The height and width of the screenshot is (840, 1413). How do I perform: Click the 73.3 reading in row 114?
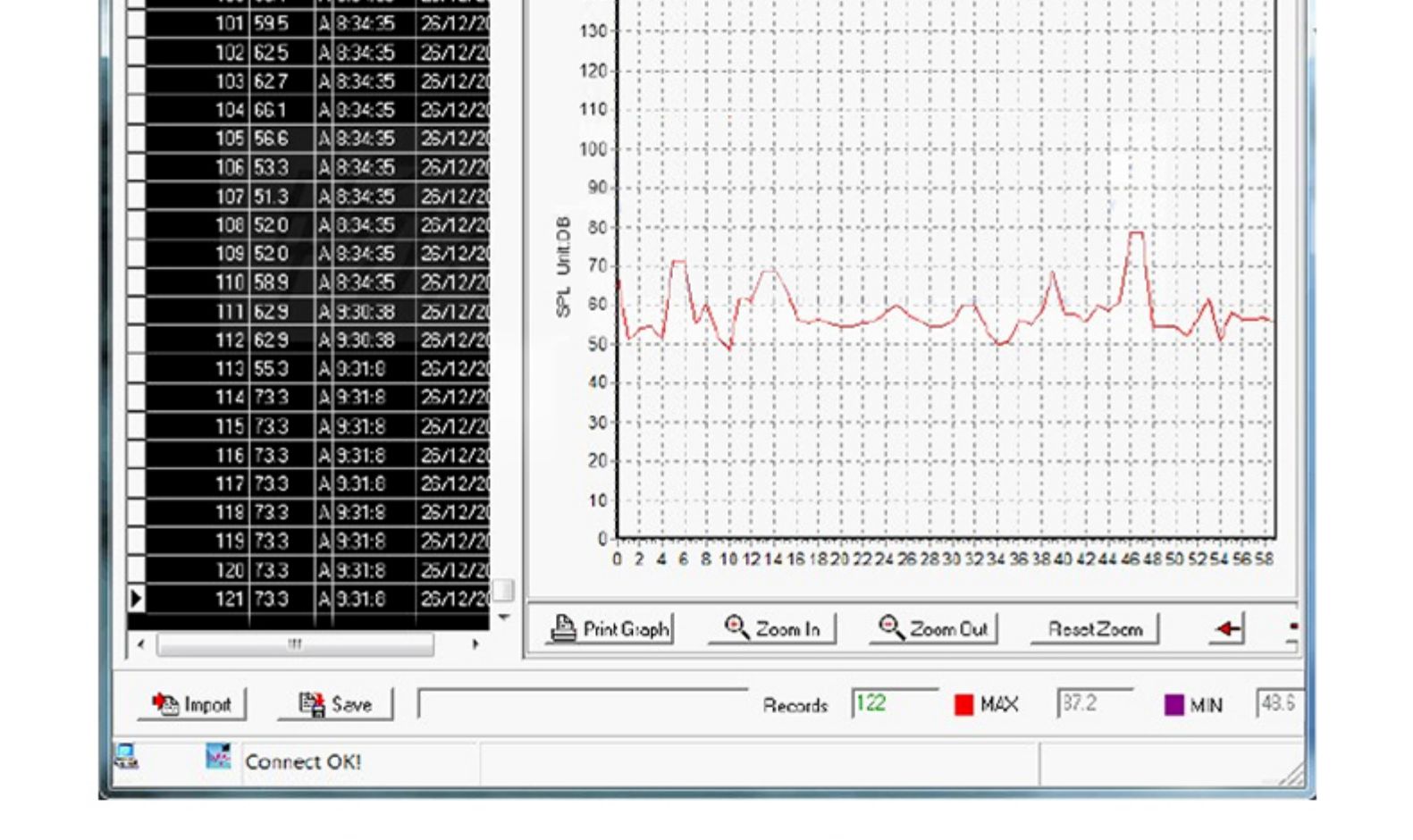pyautogui.click(x=271, y=397)
